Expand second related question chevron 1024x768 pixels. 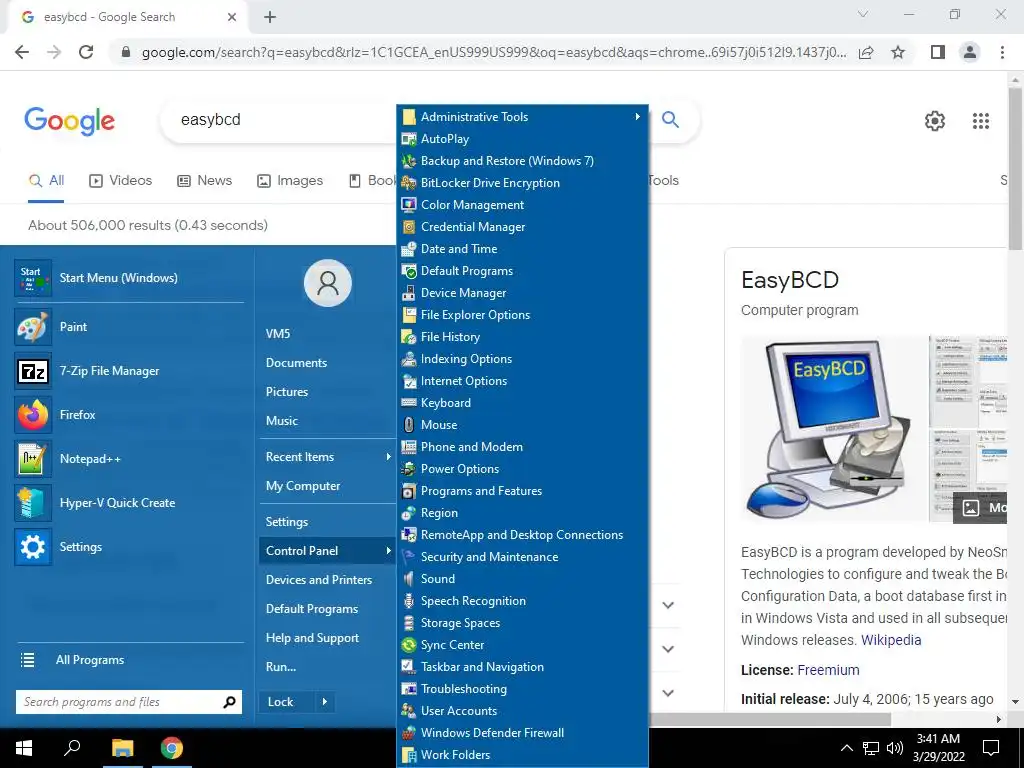click(668, 649)
